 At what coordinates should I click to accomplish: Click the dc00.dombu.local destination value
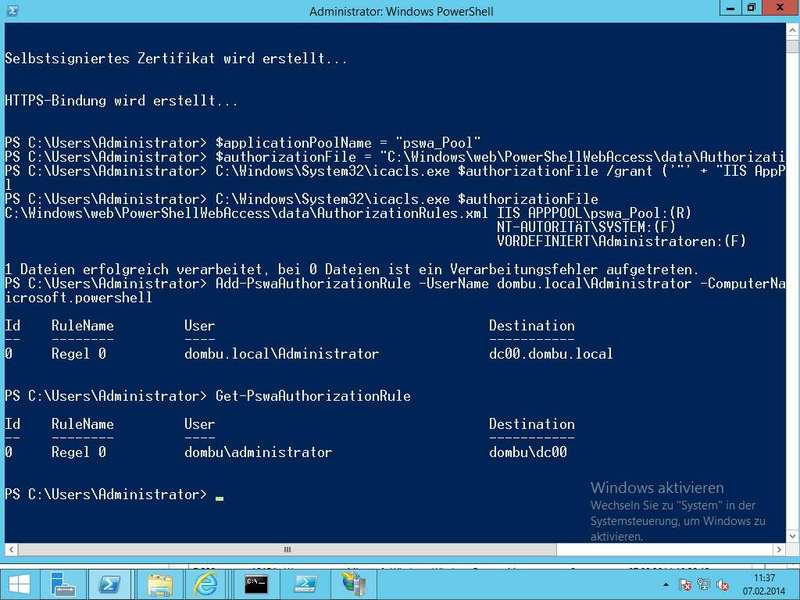551,354
